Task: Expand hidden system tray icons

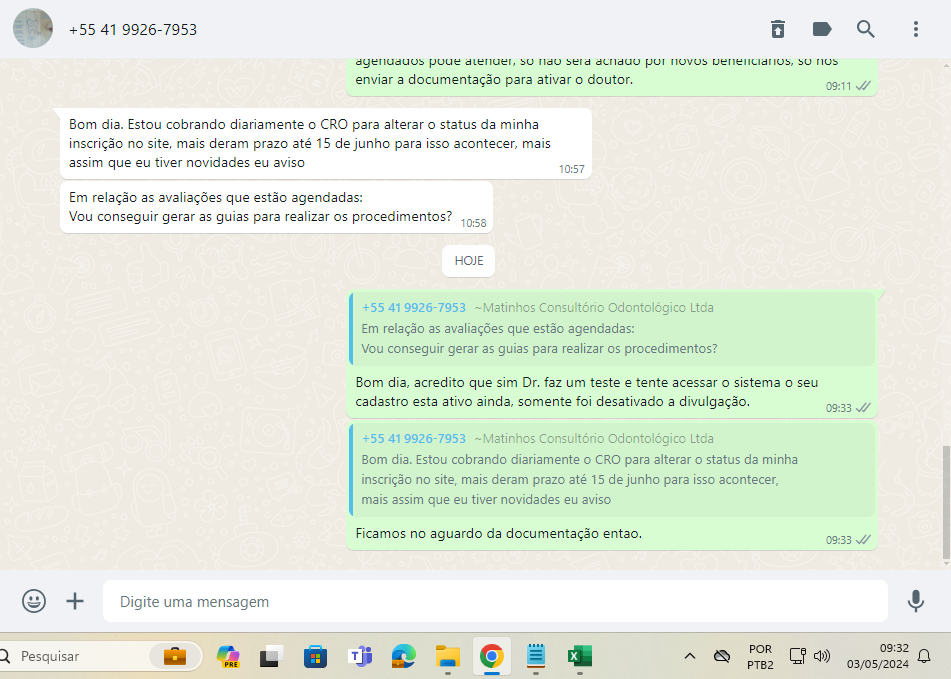Action: pos(689,657)
